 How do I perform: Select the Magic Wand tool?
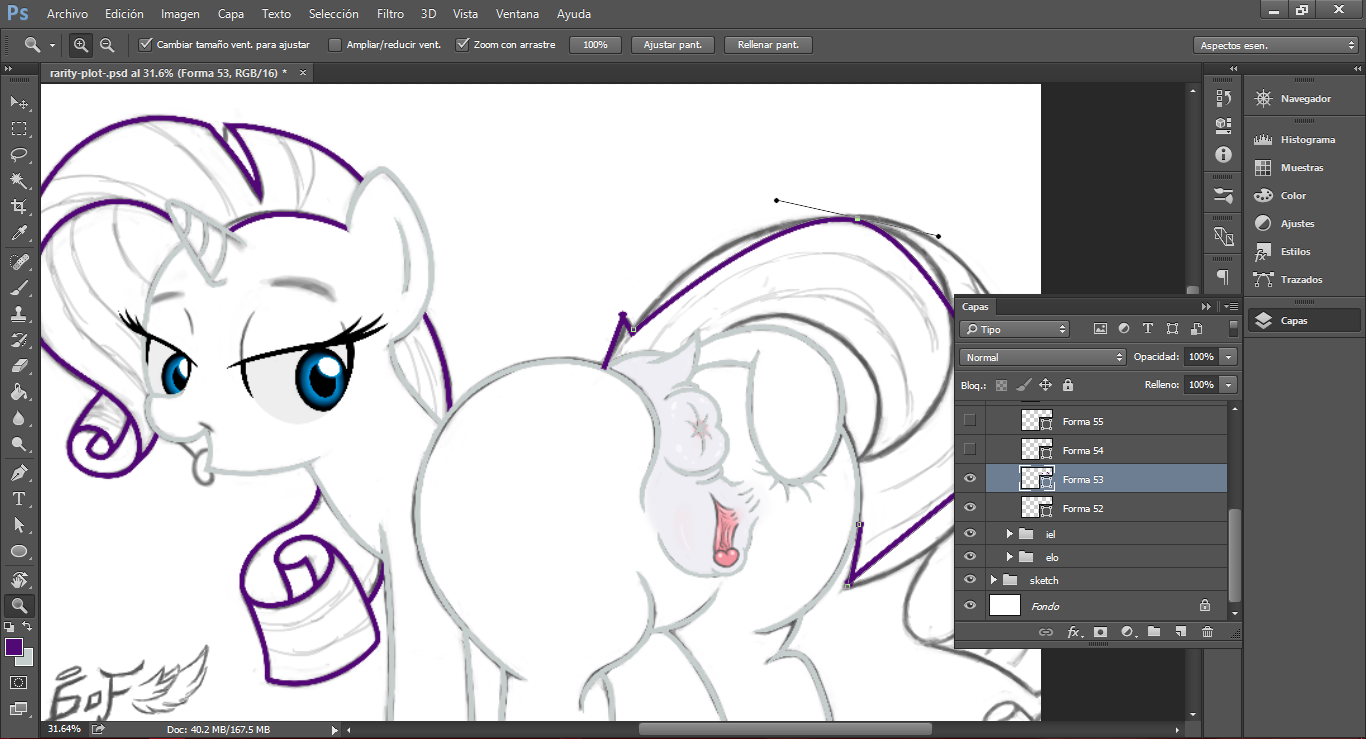pyautogui.click(x=19, y=181)
